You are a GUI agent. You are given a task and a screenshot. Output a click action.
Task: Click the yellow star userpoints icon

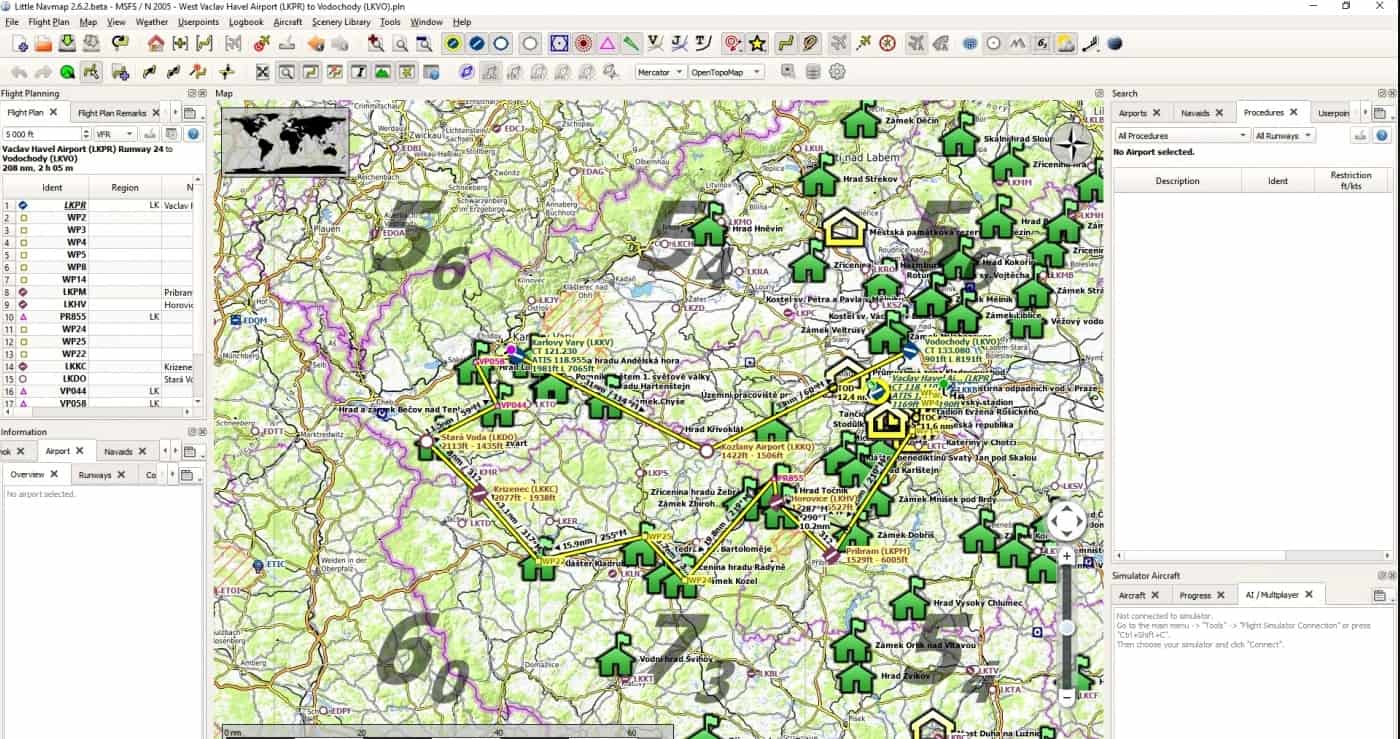pyautogui.click(x=757, y=43)
